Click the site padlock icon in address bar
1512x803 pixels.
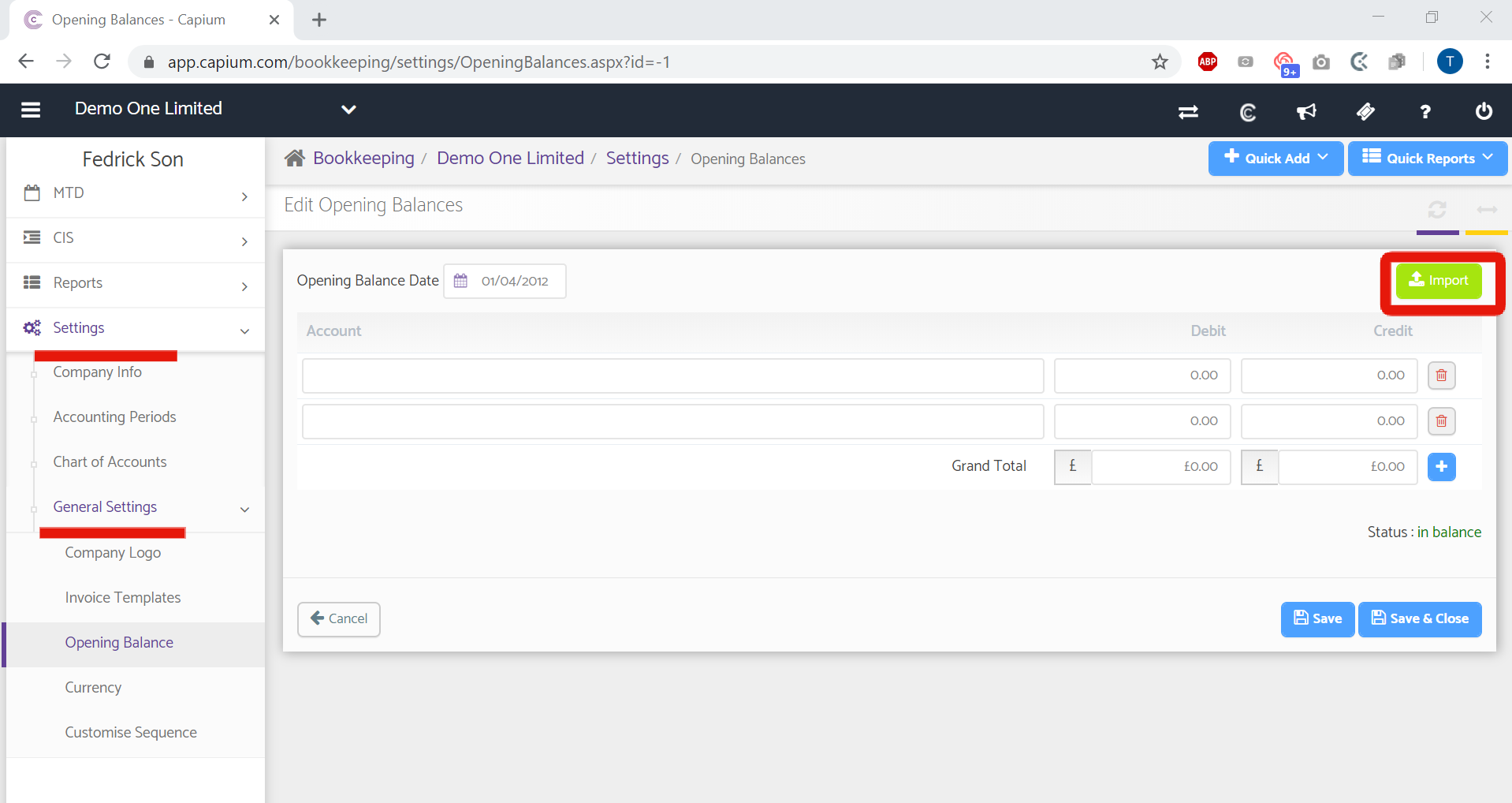pos(148,62)
